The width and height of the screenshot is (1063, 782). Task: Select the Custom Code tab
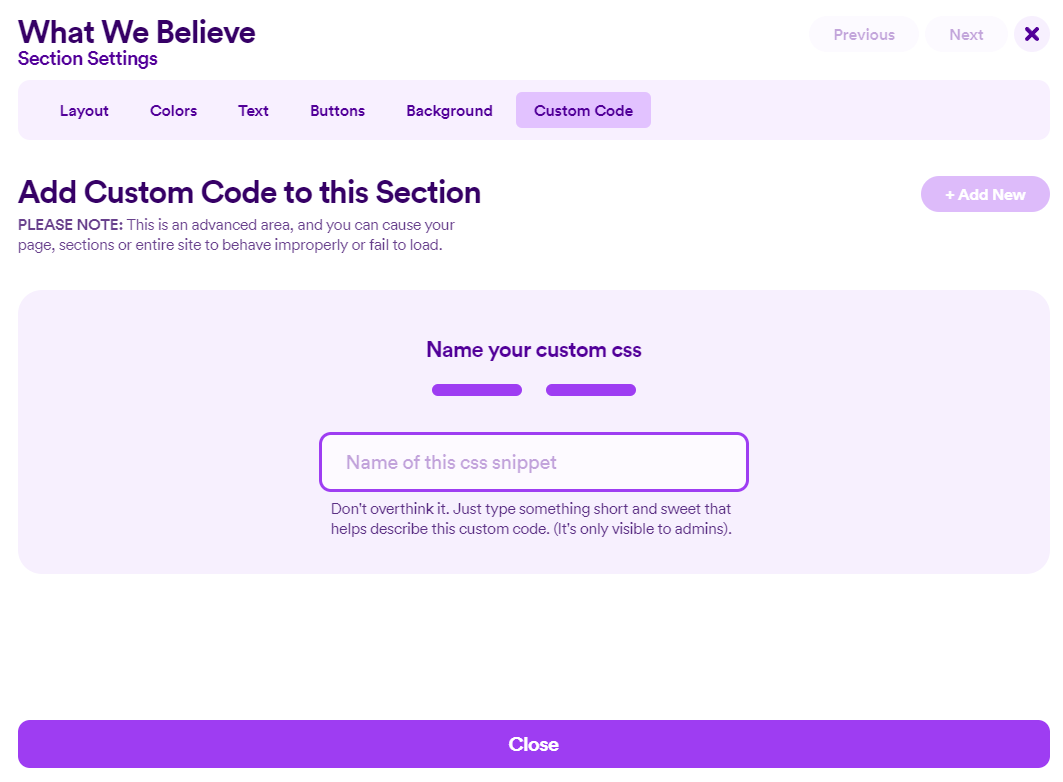pyautogui.click(x=583, y=110)
